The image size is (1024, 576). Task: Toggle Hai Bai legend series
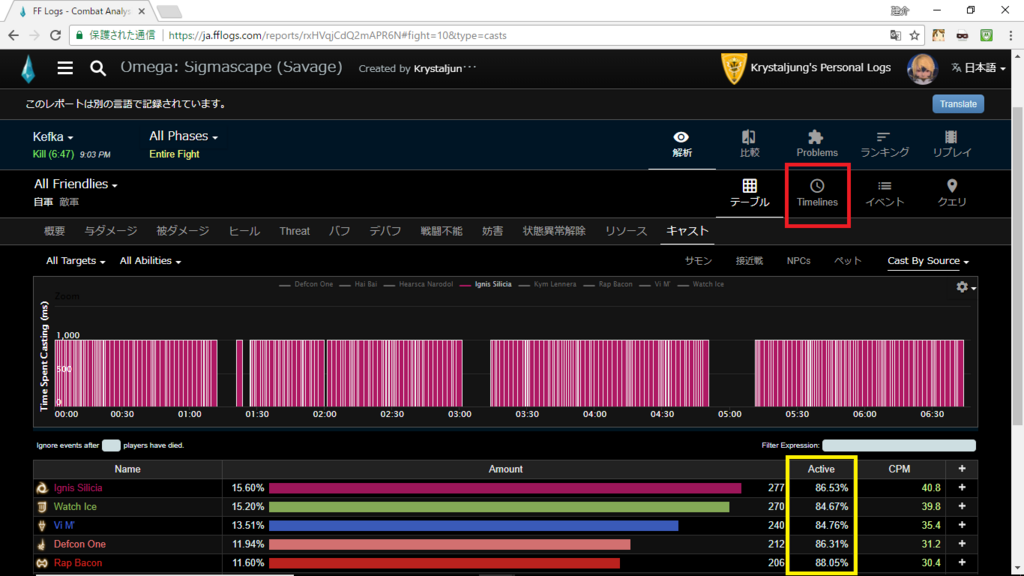[x=358, y=284]
